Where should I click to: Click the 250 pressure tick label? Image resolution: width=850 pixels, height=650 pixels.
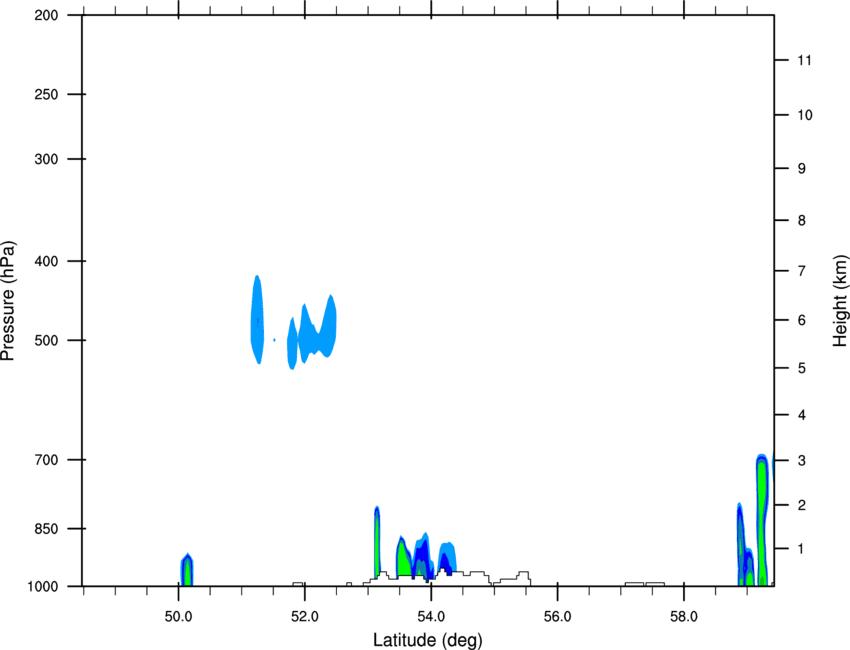(46, 94)
